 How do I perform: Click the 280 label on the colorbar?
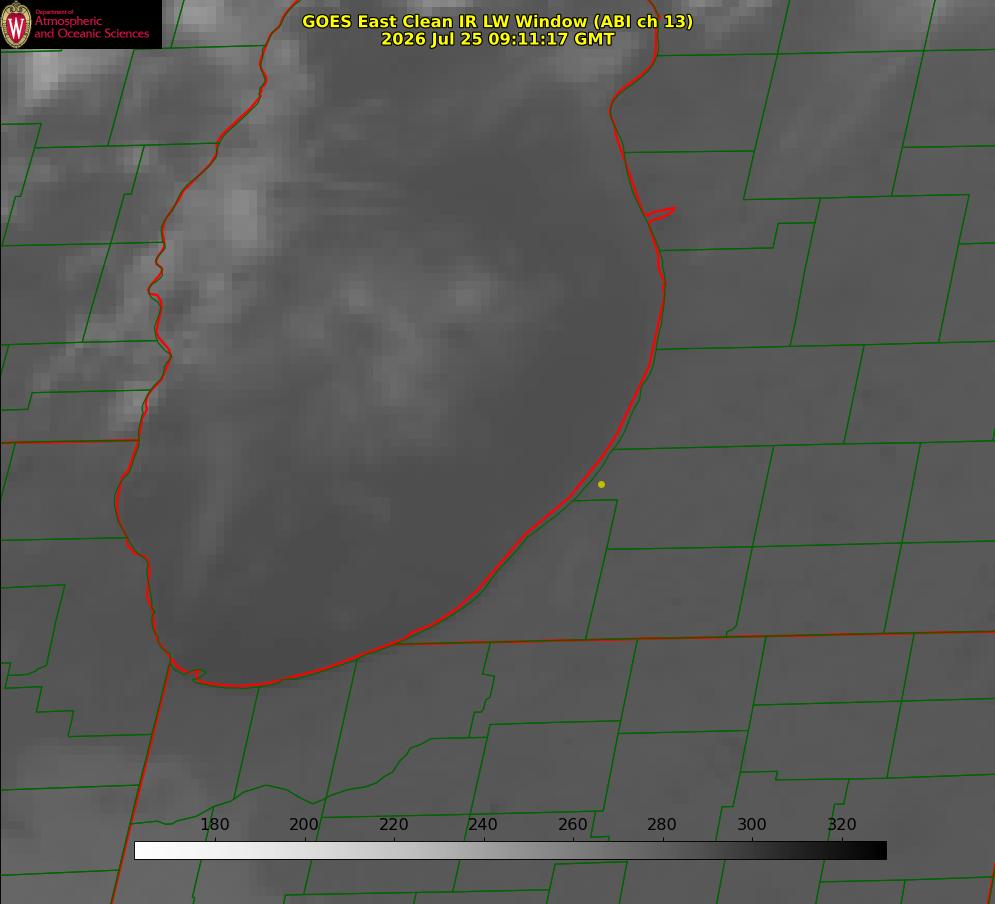662,824
